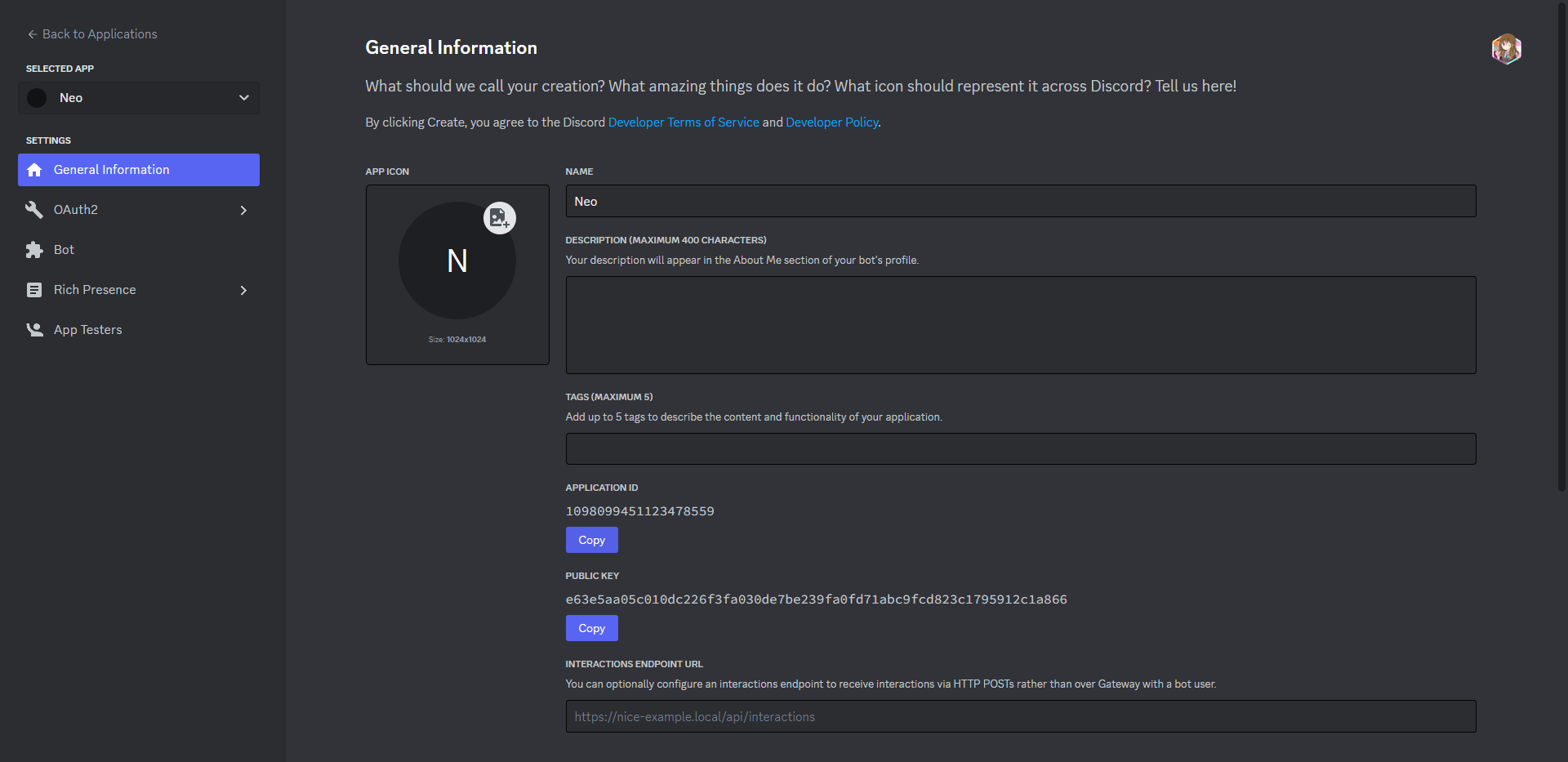
Task: Open the user avatar profile menu
Action: (1507, 49)
